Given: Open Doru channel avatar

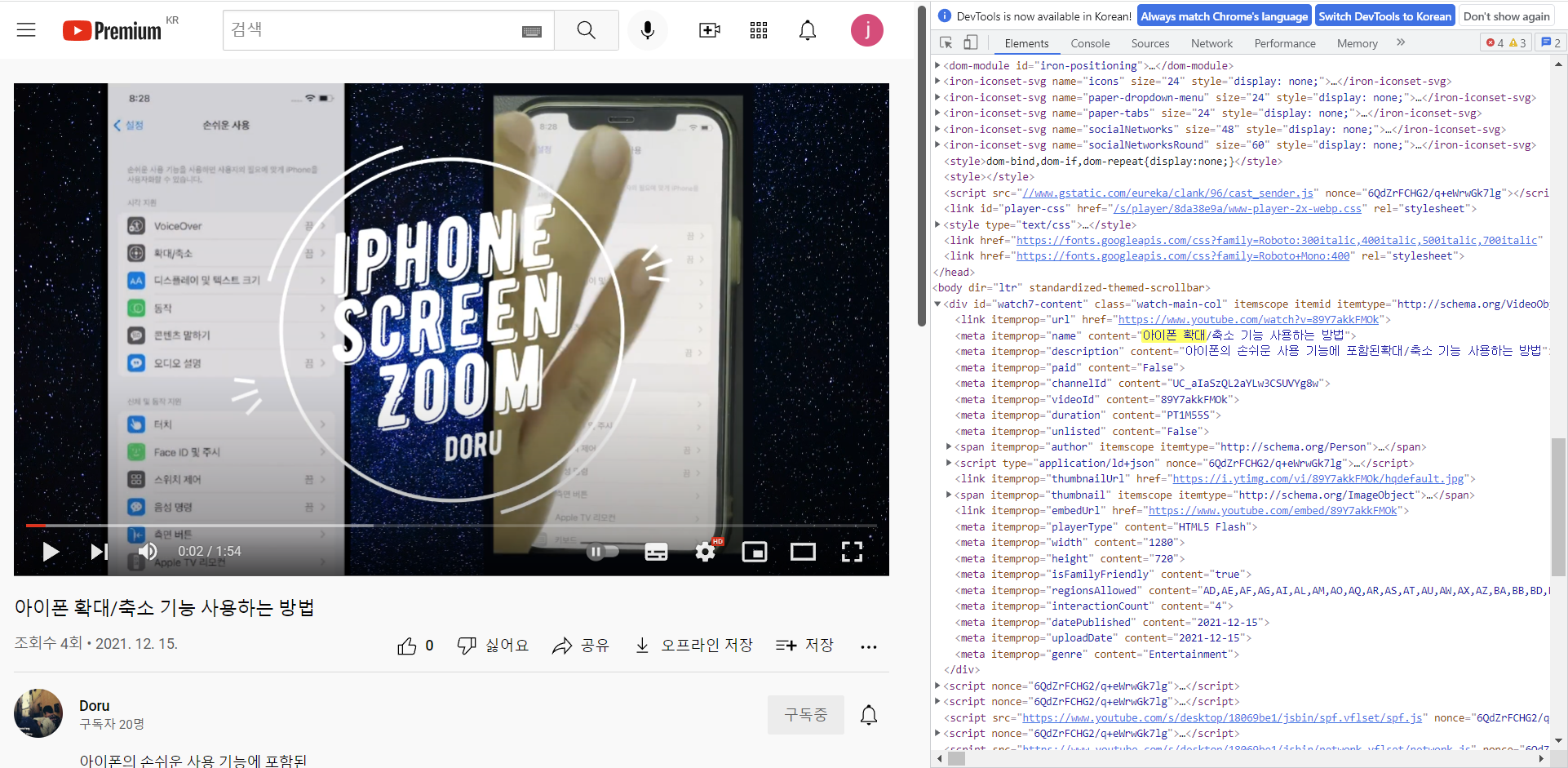Looking at the screenshot, I should [x=38, y=713].
